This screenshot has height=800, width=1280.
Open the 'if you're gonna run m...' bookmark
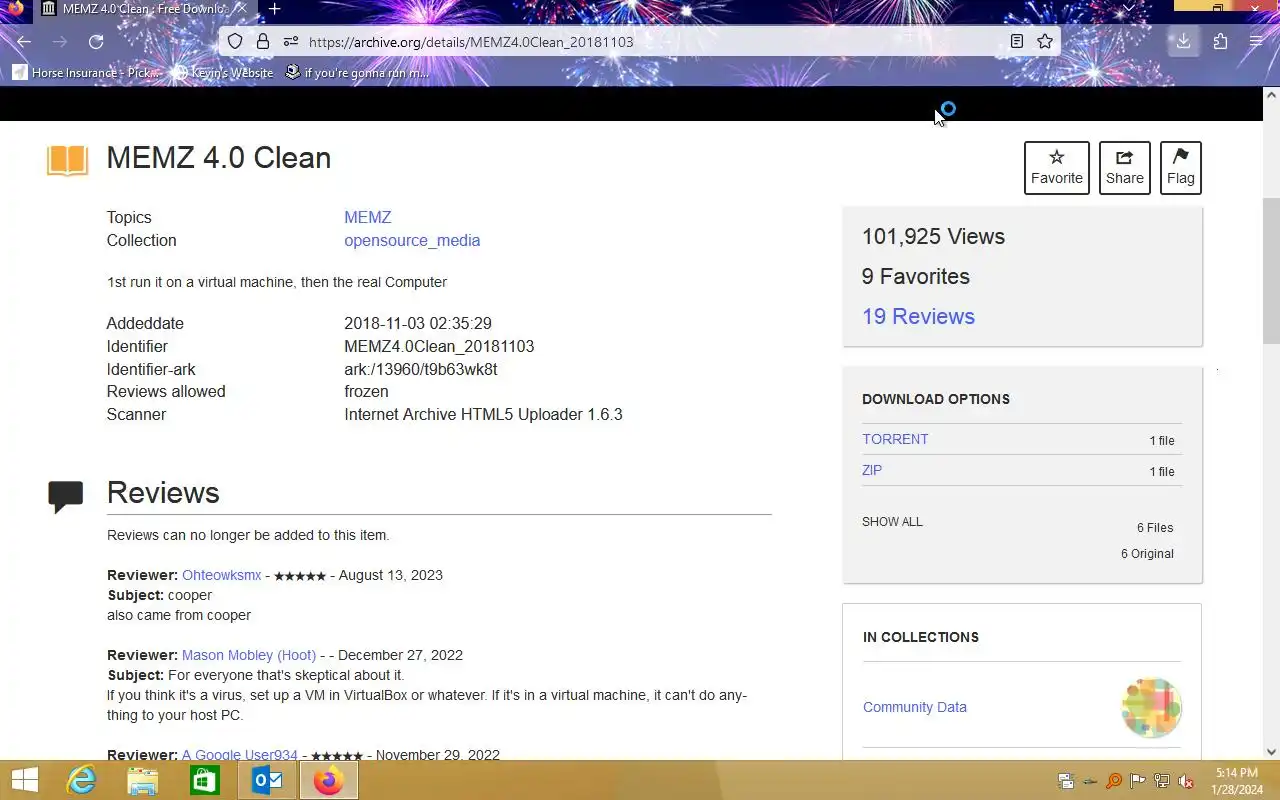[358, 73]
